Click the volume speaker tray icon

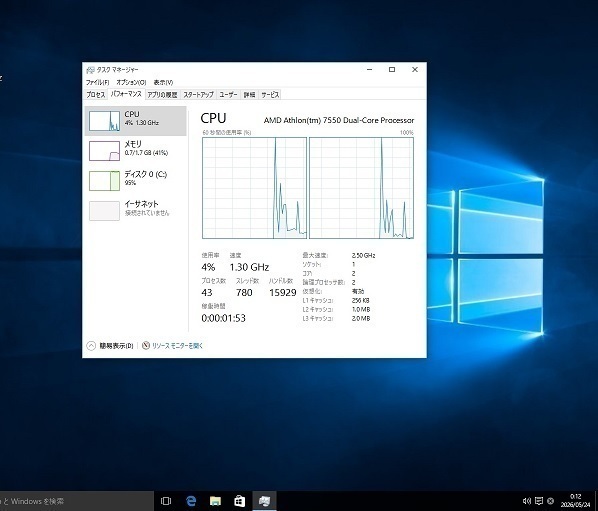(x=527, y=501)
